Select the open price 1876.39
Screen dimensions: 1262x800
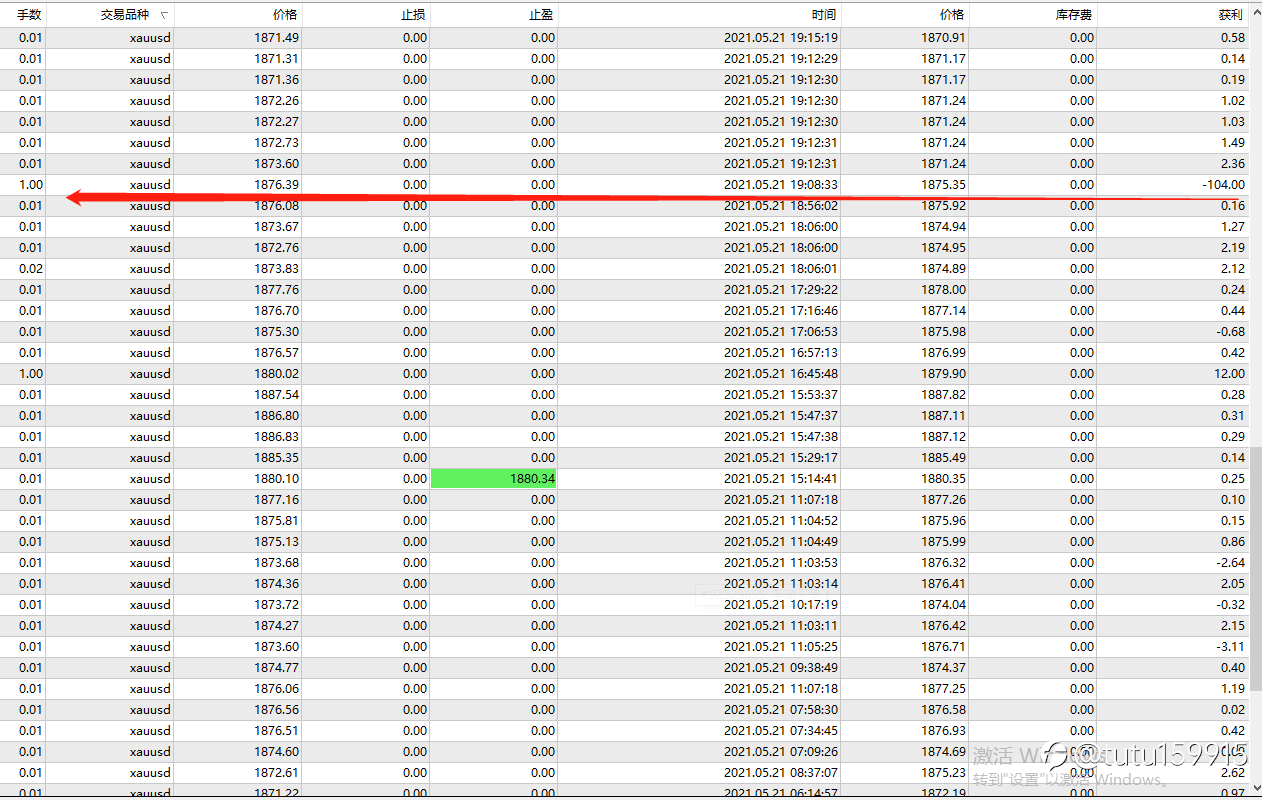277,185
